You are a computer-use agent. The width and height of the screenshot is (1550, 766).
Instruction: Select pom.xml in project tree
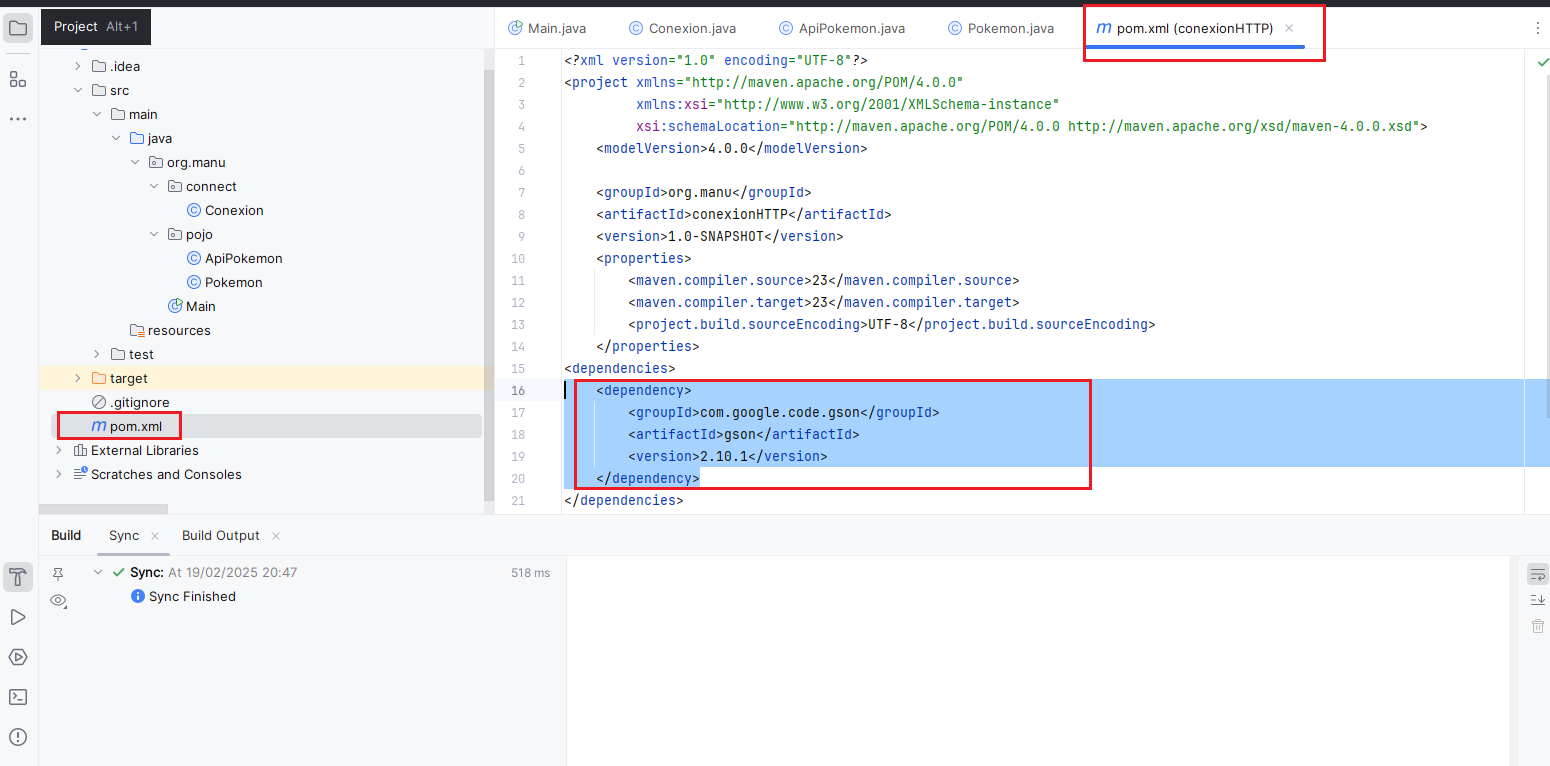coord(266,426)
